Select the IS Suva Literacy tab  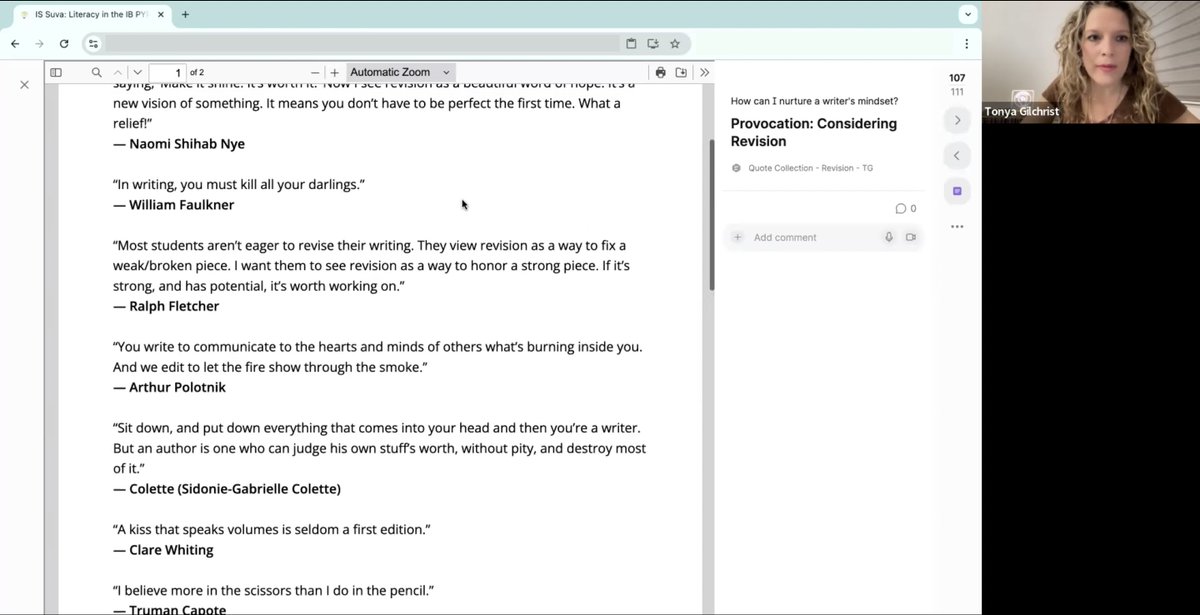90,15
